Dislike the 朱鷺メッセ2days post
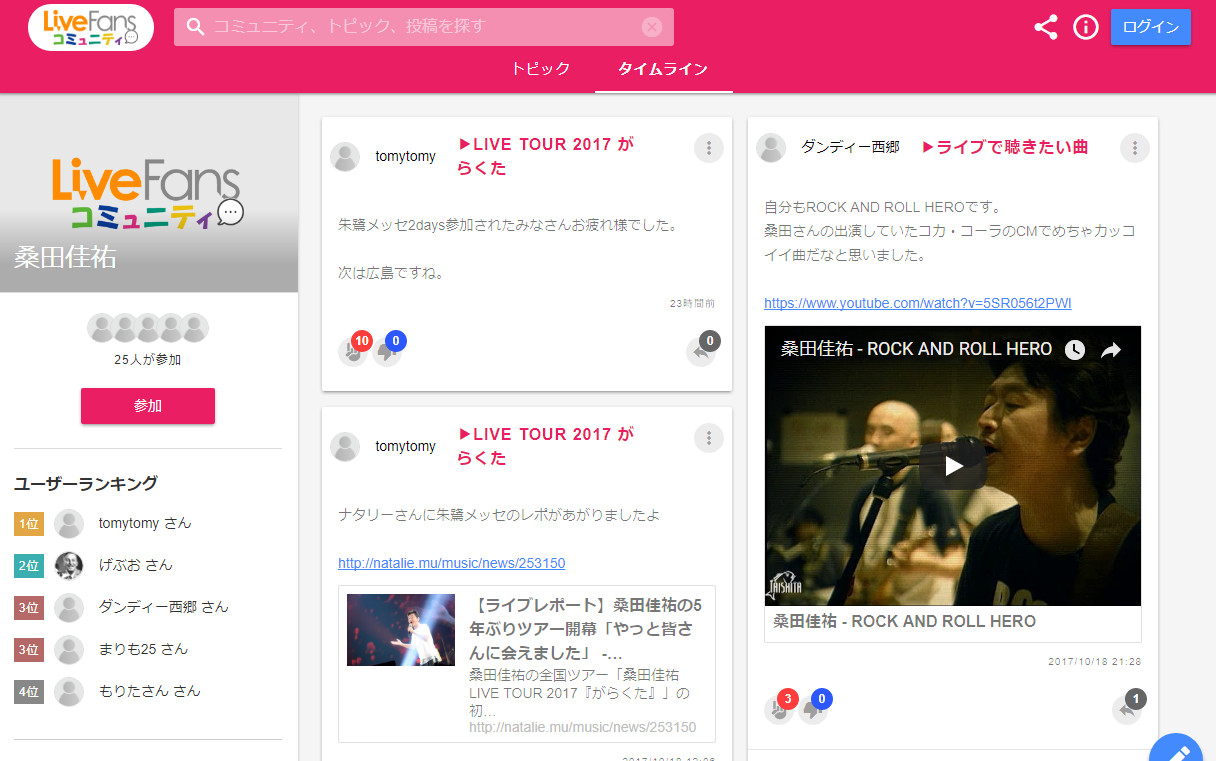1216x761 pixels. [388, 350]
